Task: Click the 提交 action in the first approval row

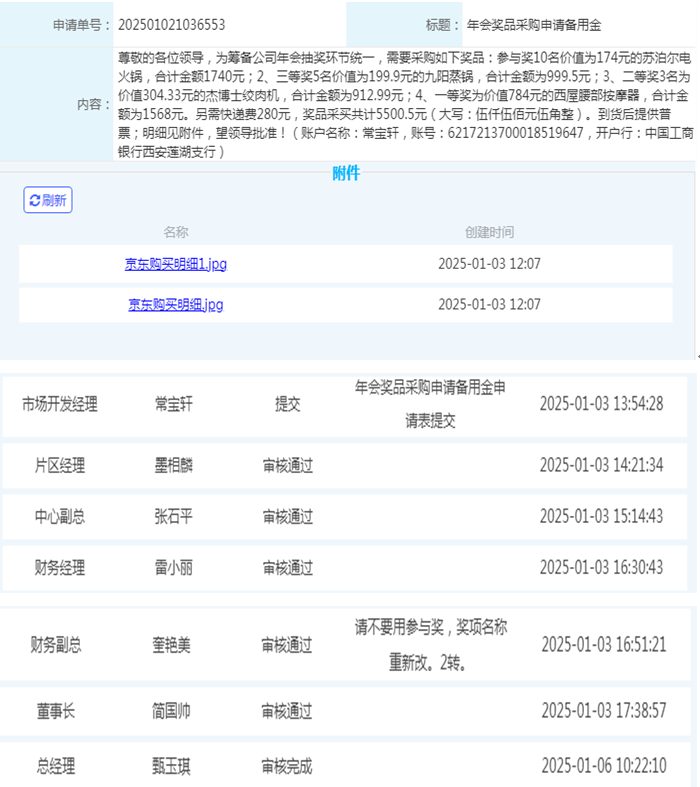Action: pyautogui.click(x=288, y=404)
